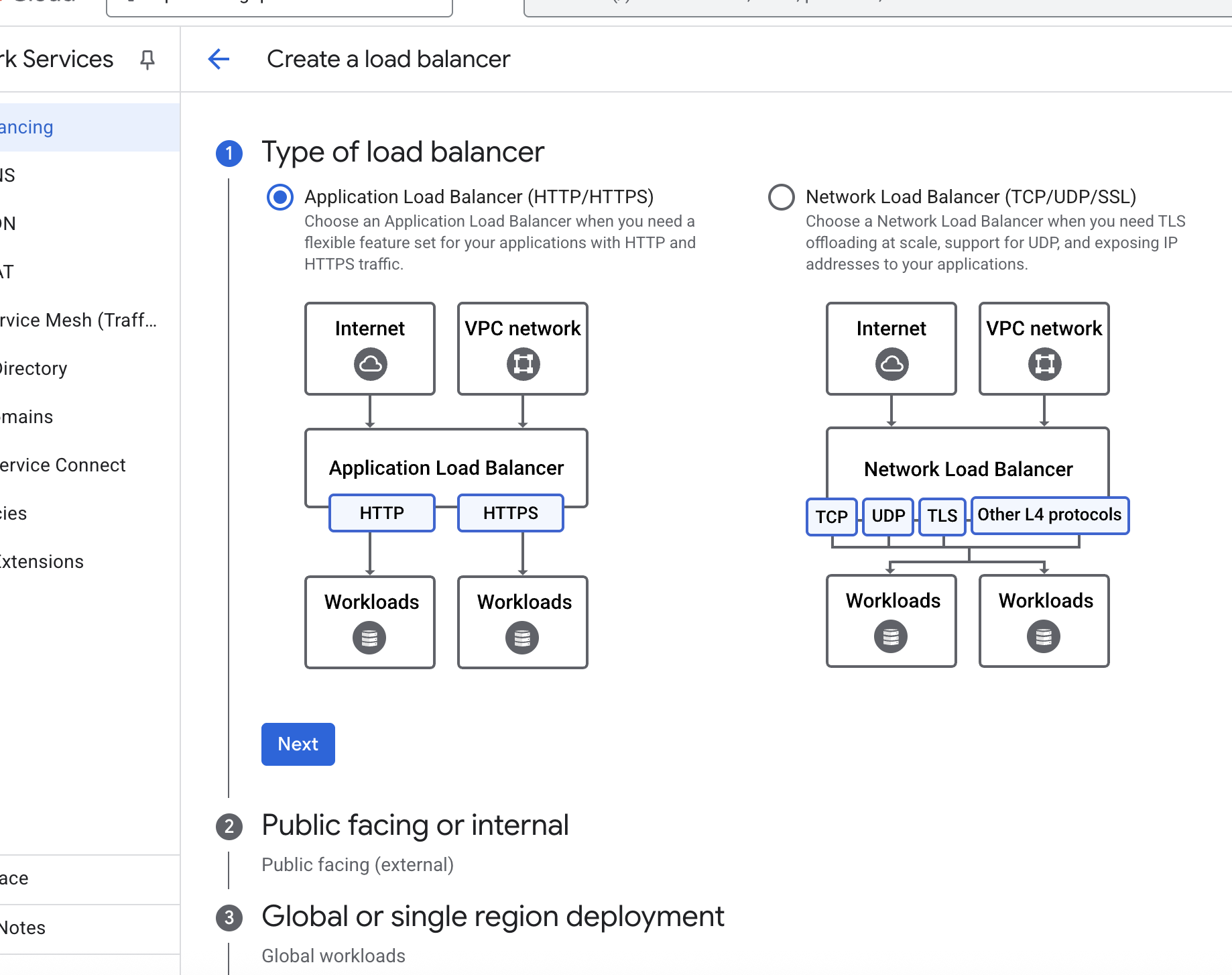Open Service Mesh item in sidebar
The height and width of the screenshot is (975, 1232).
78,321
